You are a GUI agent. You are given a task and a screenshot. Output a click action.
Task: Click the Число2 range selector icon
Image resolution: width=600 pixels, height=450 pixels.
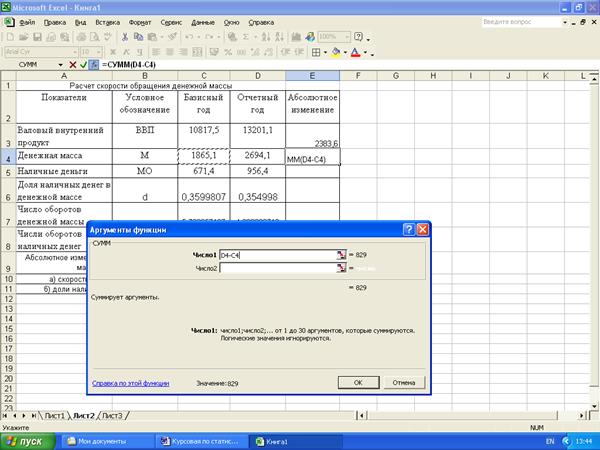click(x=341, y=268)
